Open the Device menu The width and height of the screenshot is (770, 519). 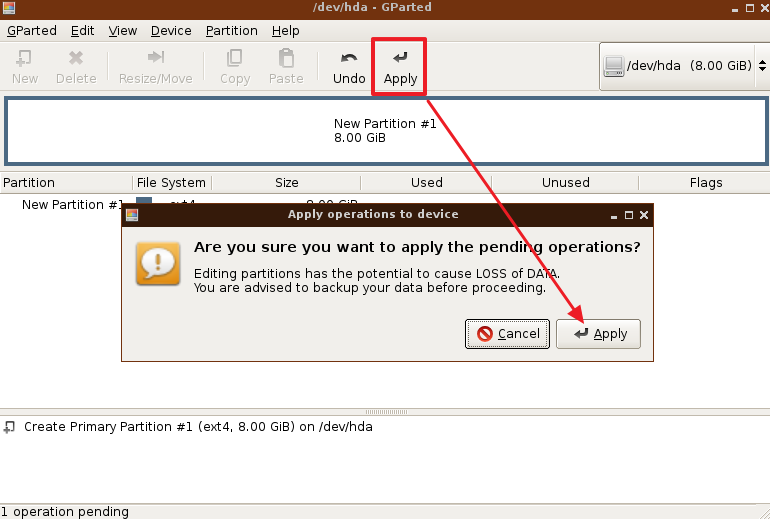(x=171, y=31)
